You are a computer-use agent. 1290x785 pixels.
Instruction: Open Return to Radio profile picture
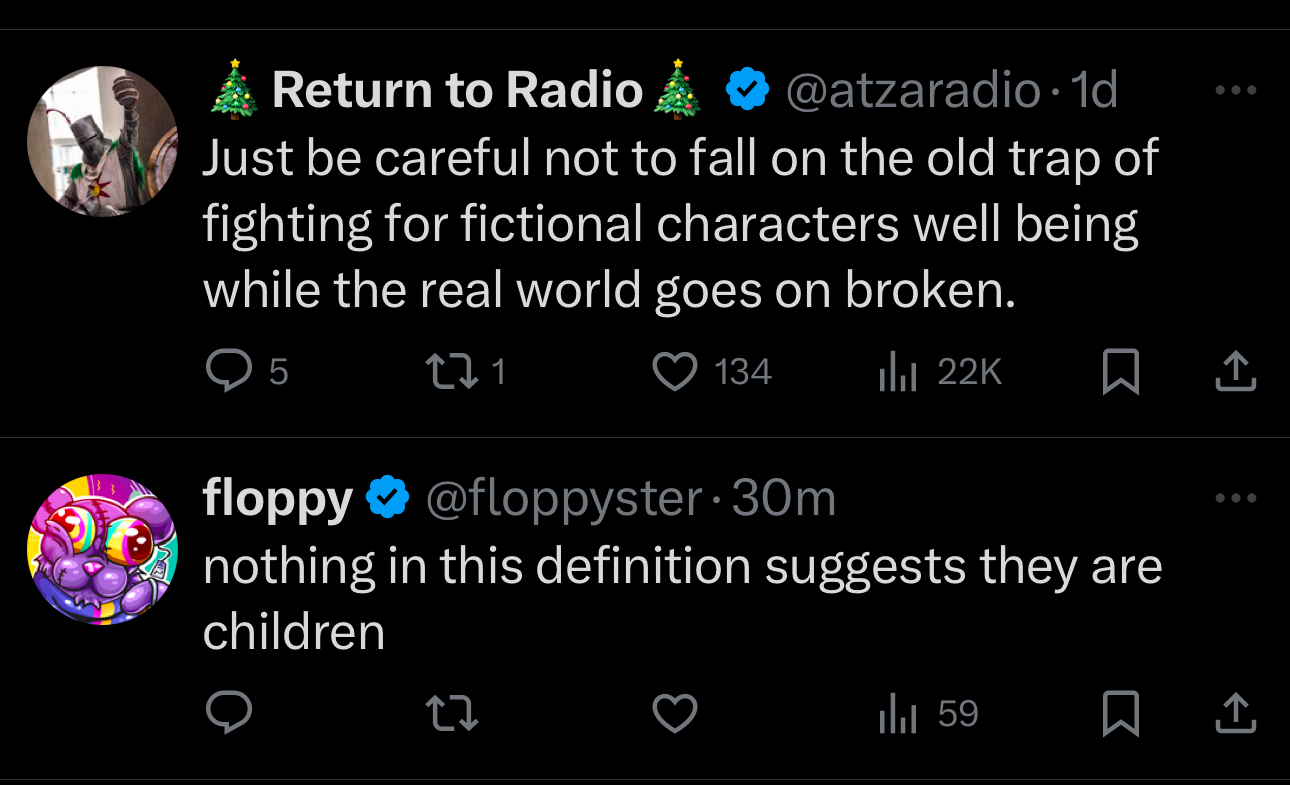coord(102,141)
